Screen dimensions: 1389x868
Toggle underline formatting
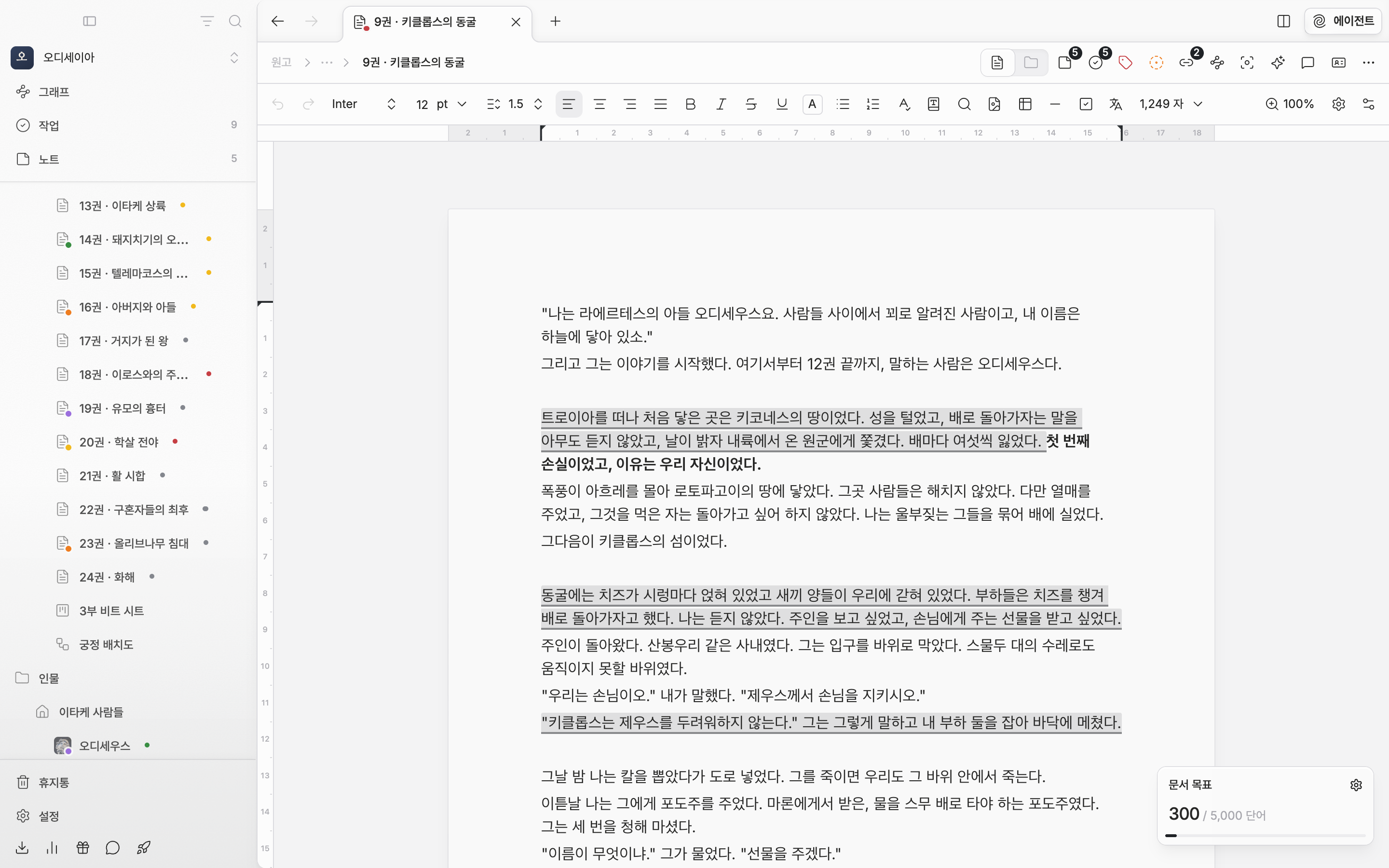click(x=782, y=104)
